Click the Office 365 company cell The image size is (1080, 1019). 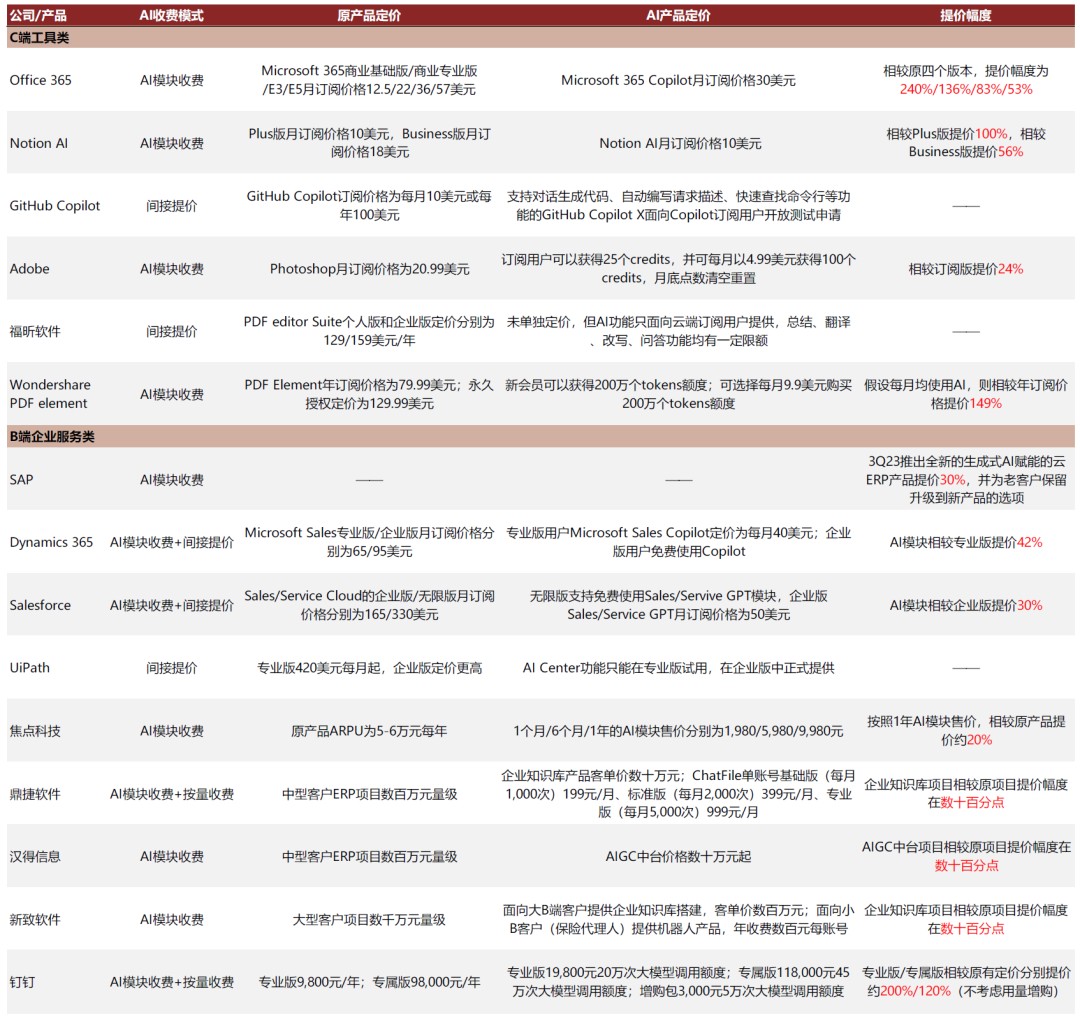[x=41, y=80]
